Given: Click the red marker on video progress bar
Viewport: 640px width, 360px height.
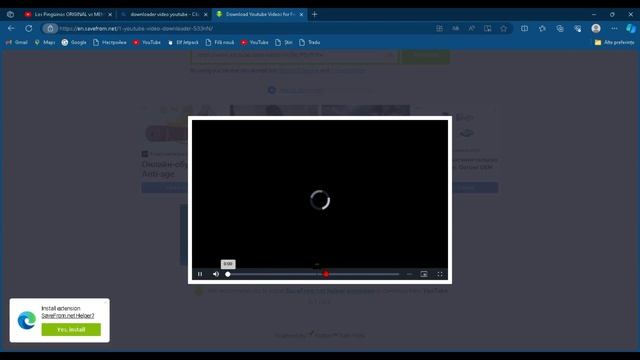Looking at the screenshot, I should pos(326,274).
